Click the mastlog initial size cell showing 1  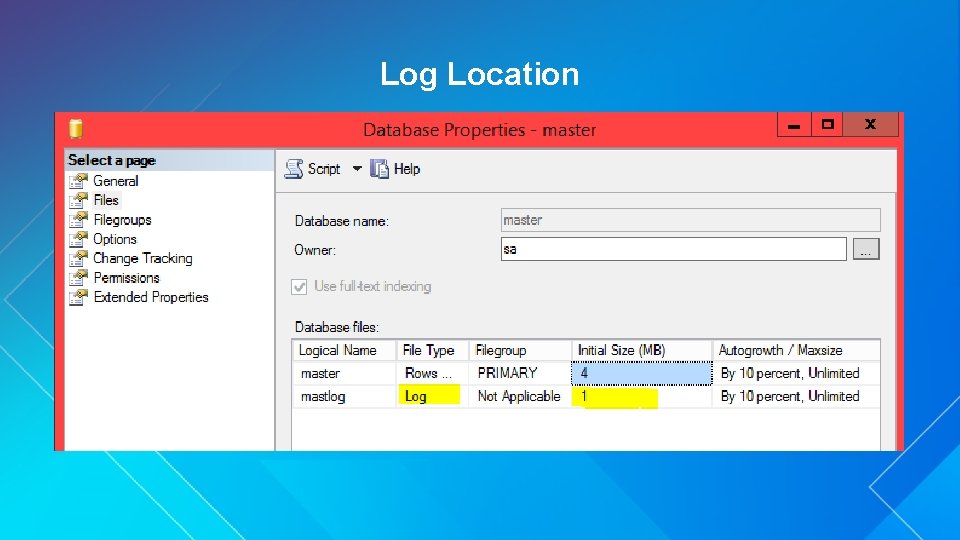coord(642,396)
